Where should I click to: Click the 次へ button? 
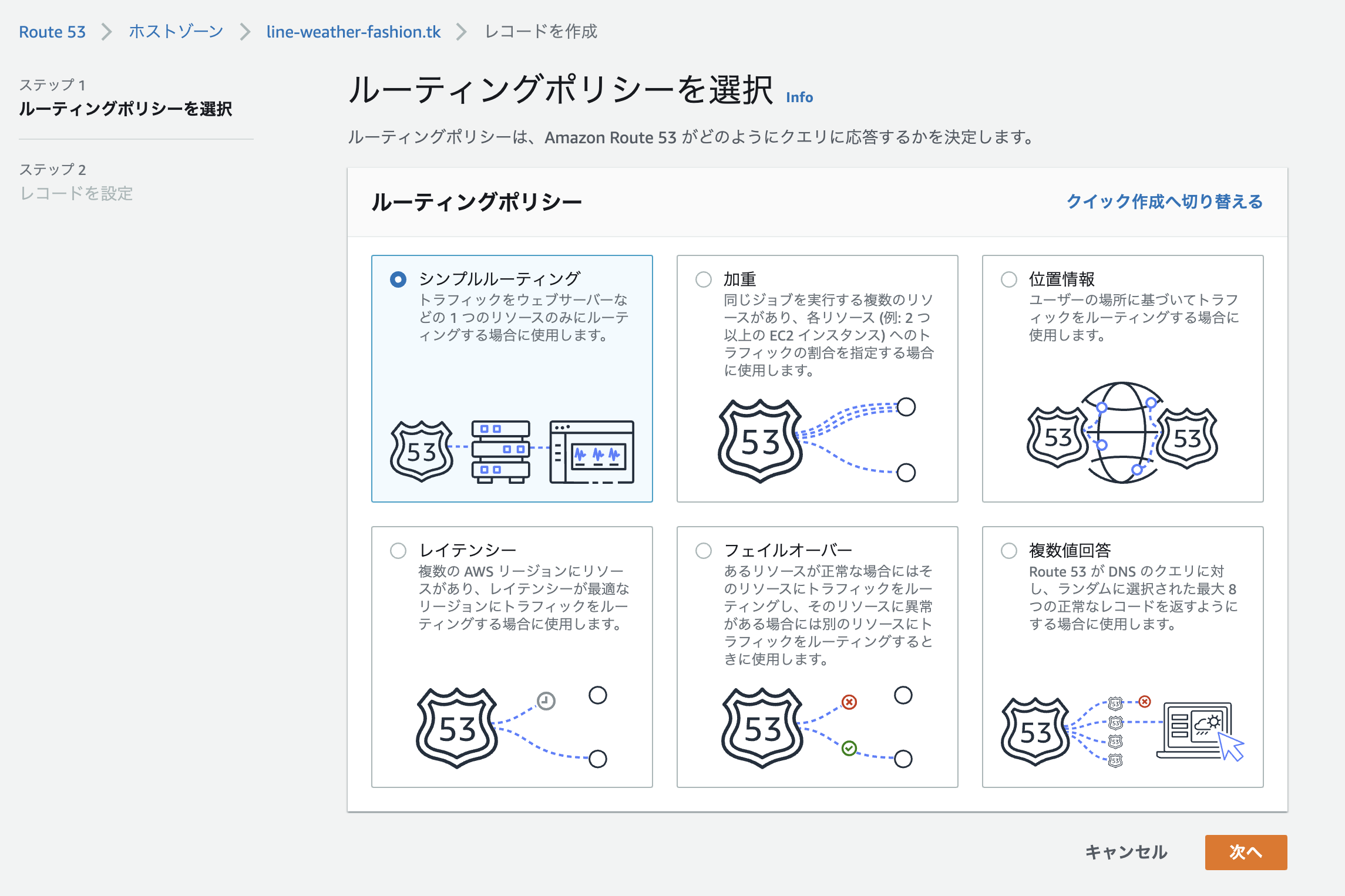[1245, 852]
